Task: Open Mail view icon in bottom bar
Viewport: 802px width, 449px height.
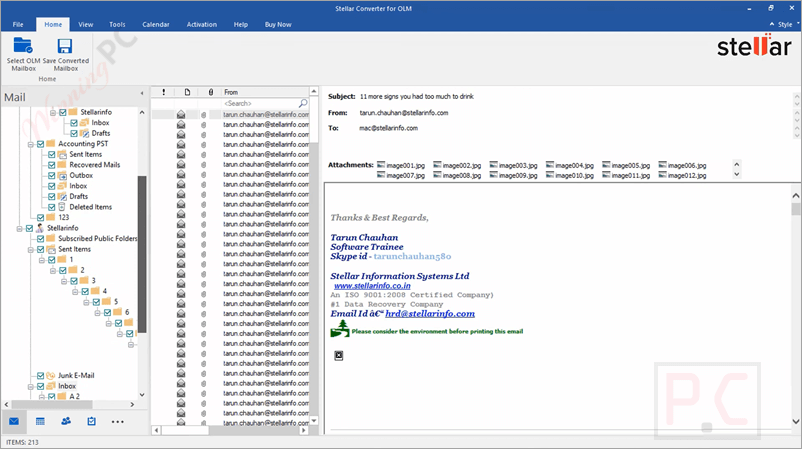Action: click(x=14, y=421)
